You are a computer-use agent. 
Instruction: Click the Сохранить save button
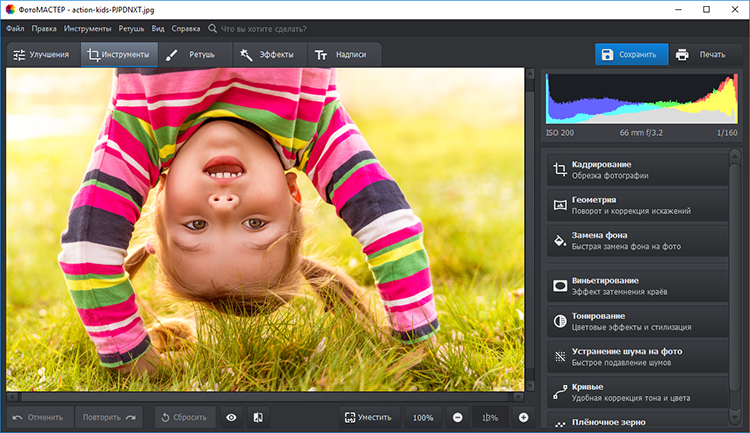point(632,55)
